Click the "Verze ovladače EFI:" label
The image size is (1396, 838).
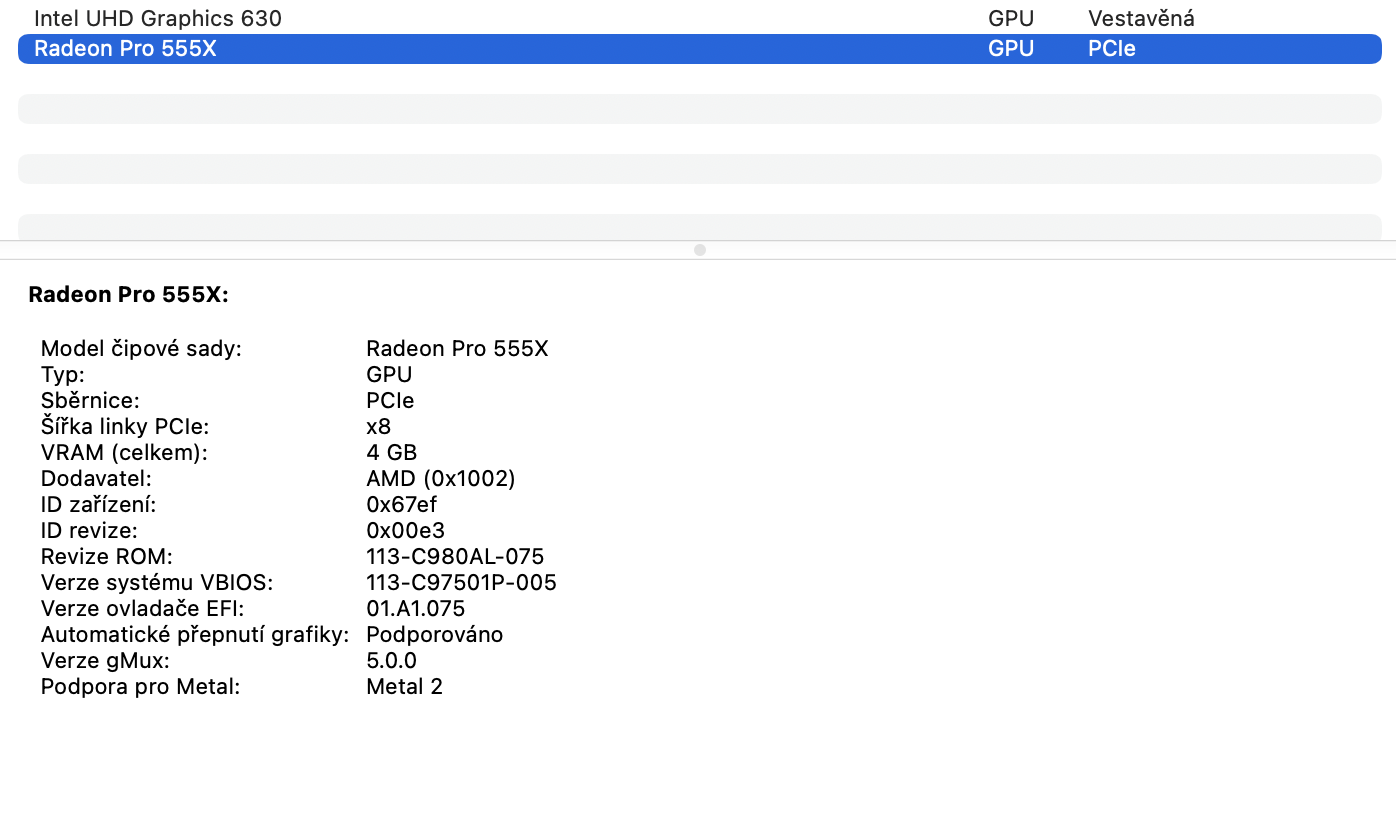[x=143, y=609]
